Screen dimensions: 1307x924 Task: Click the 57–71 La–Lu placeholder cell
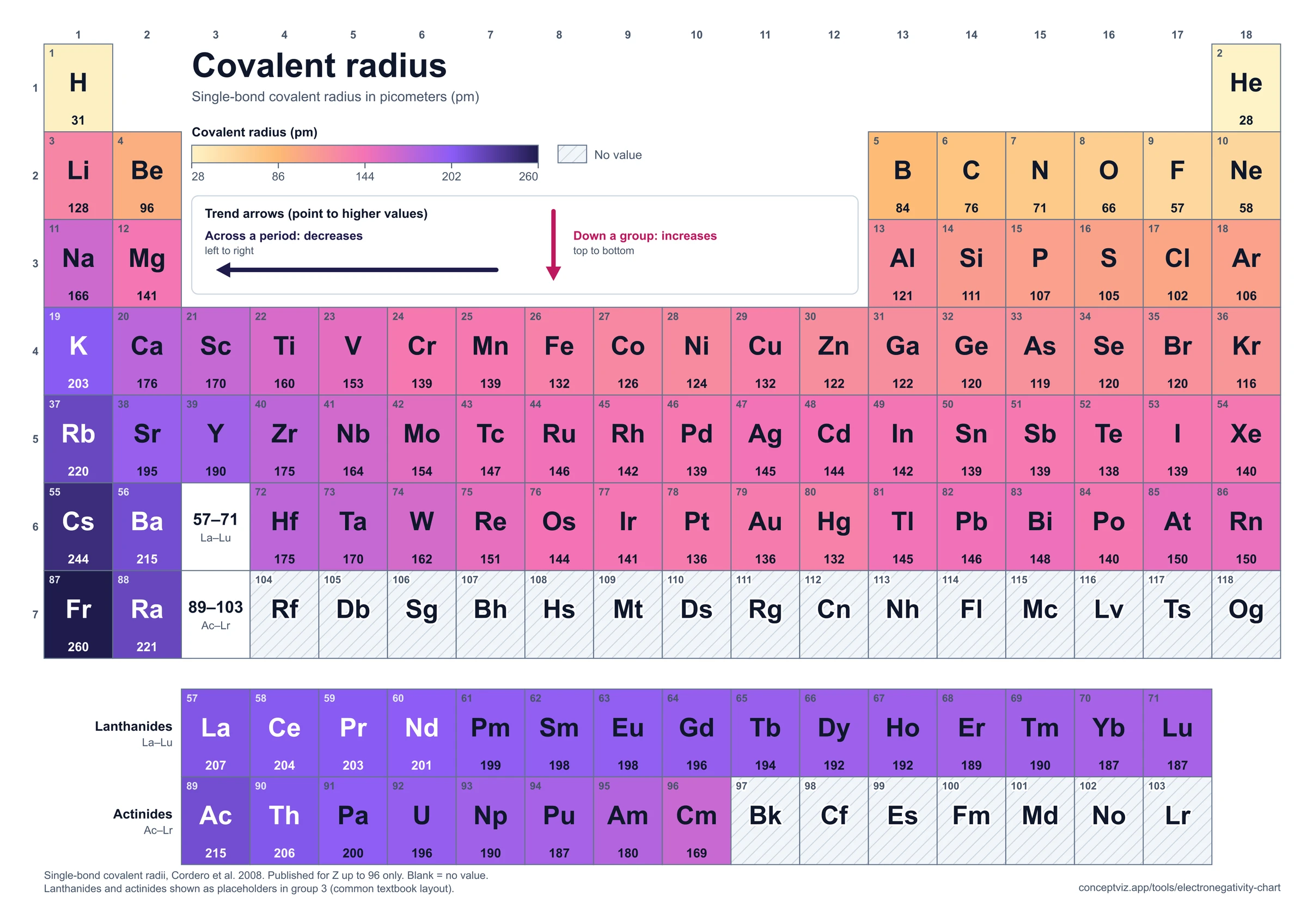(x=216, y=527)
